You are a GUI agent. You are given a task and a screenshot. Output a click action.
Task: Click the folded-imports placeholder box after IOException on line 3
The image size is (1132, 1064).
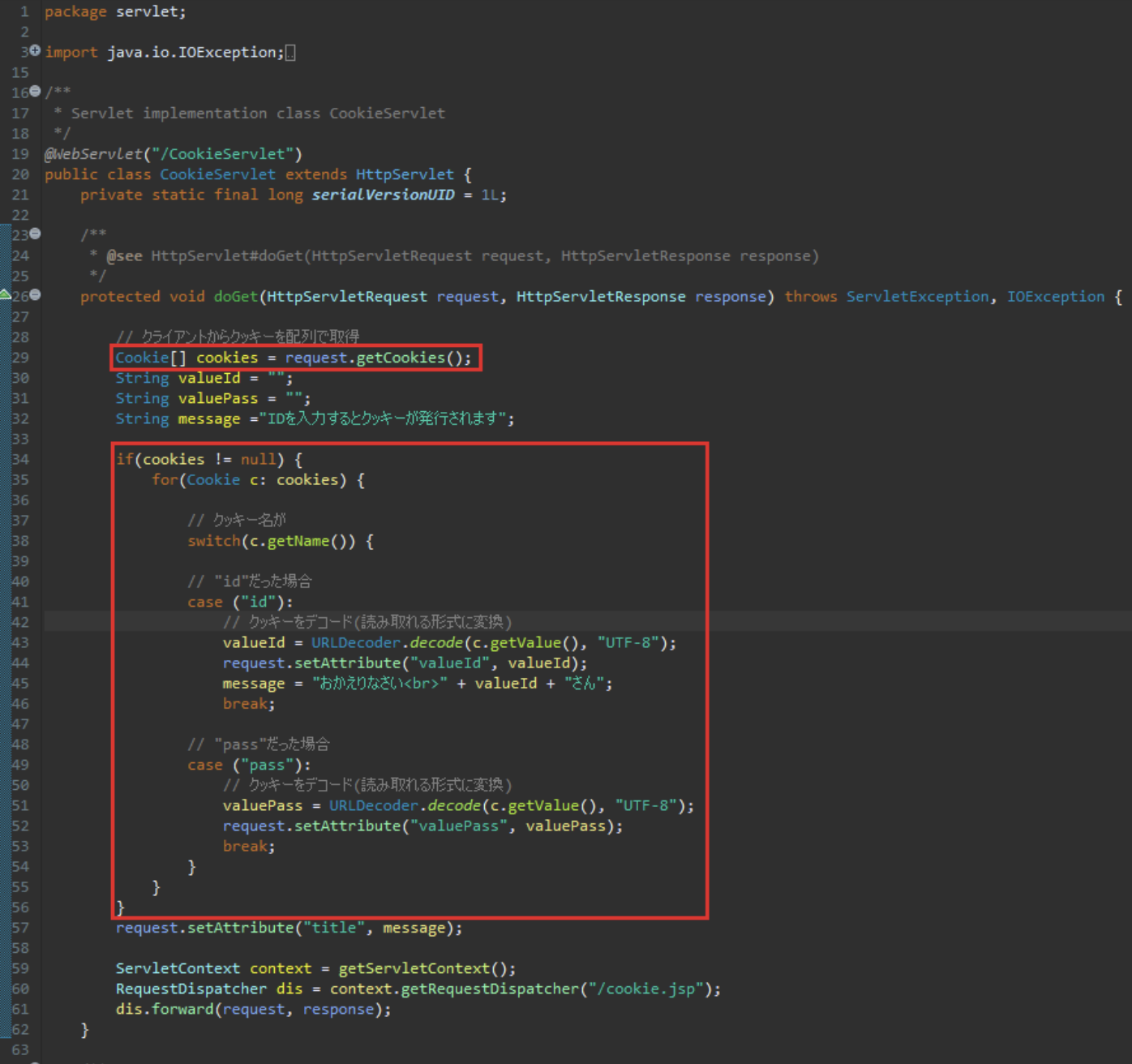[x=290, y=53]
